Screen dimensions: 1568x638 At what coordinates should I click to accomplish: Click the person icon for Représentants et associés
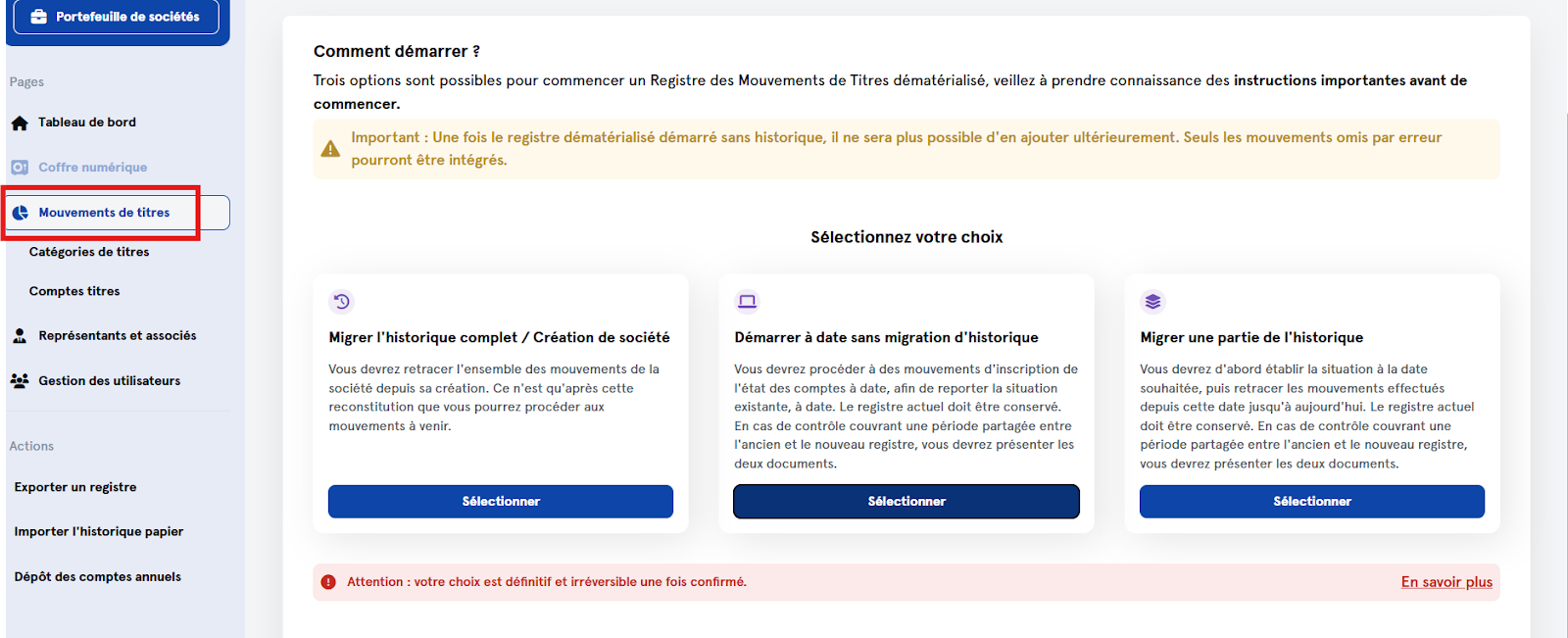coord(20,336)
